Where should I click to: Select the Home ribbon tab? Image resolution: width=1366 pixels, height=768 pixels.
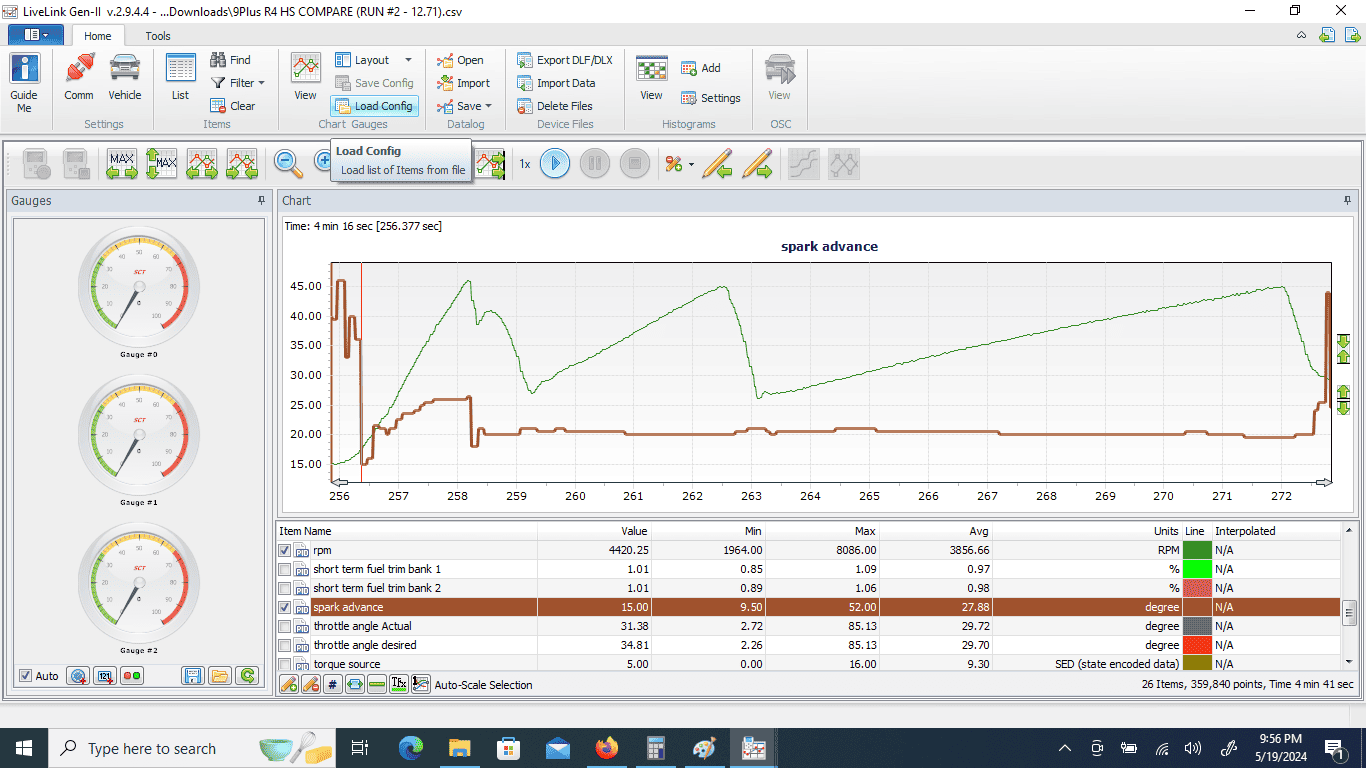[x=98, y=36]
